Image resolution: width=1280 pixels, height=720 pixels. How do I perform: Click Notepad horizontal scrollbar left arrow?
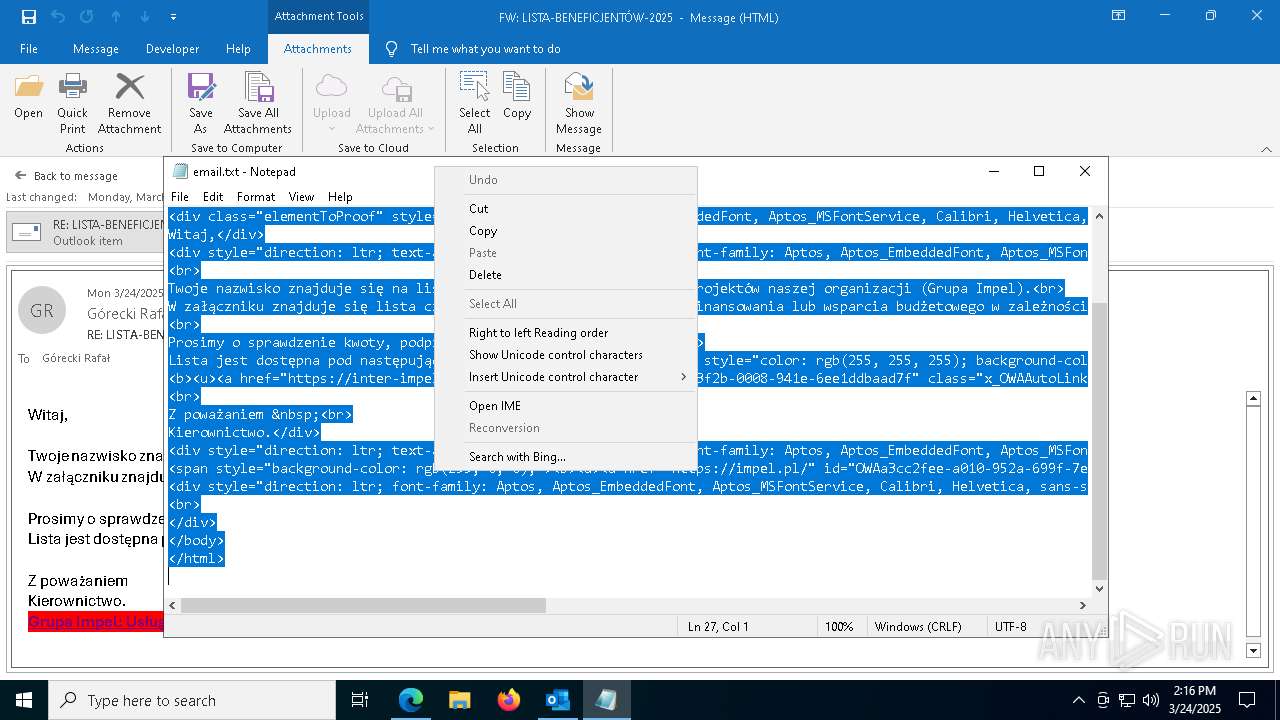coord(173,605)
